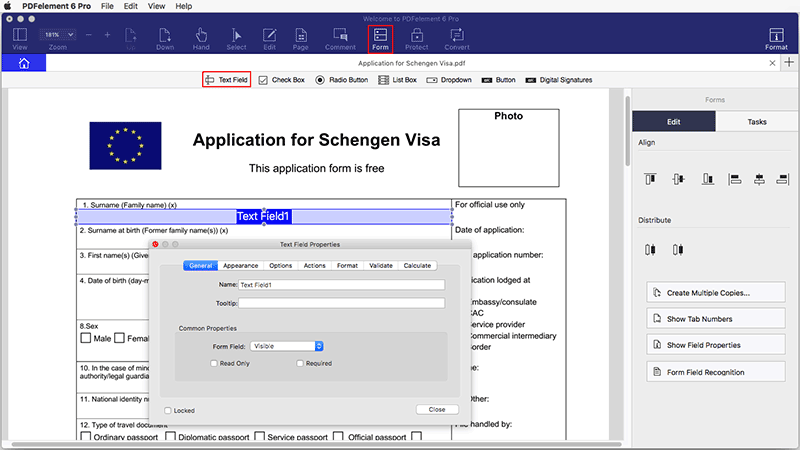
Task: Open the Edit menu in menu bar
Action: (x=131, y=6)
